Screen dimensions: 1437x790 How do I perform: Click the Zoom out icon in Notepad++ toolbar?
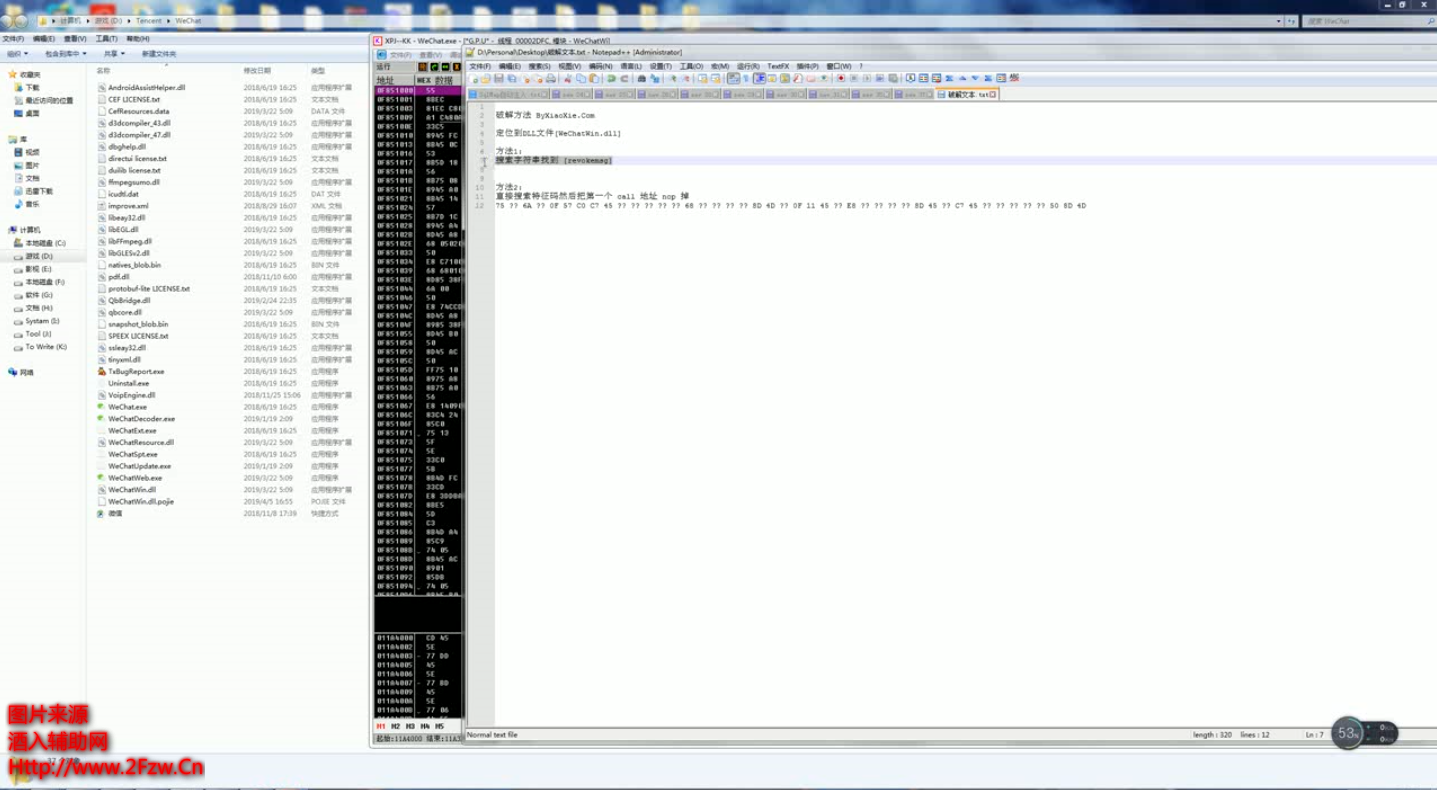click(x=686, y=78)
